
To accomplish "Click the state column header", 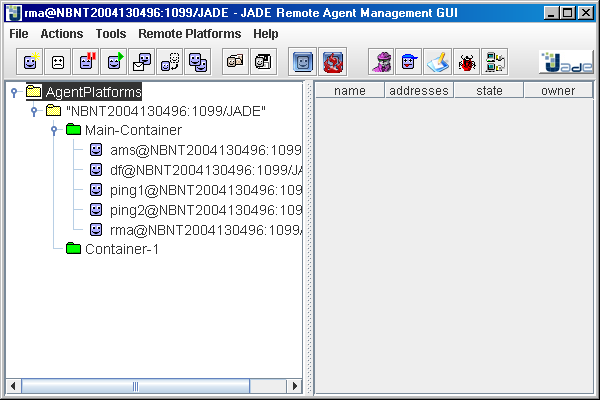I will 489,91.
